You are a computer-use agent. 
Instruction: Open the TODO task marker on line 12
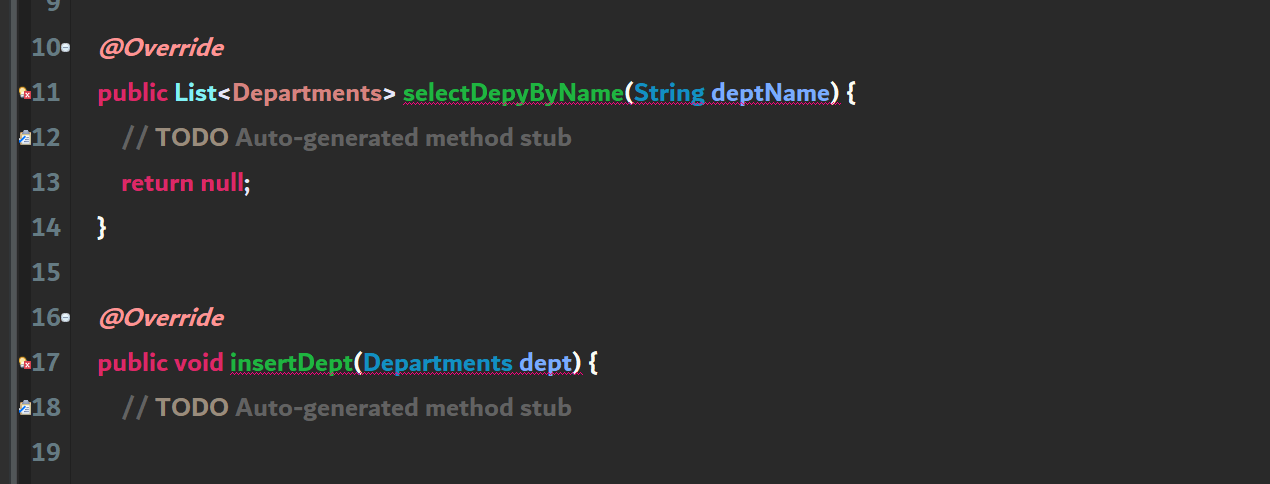25,138
